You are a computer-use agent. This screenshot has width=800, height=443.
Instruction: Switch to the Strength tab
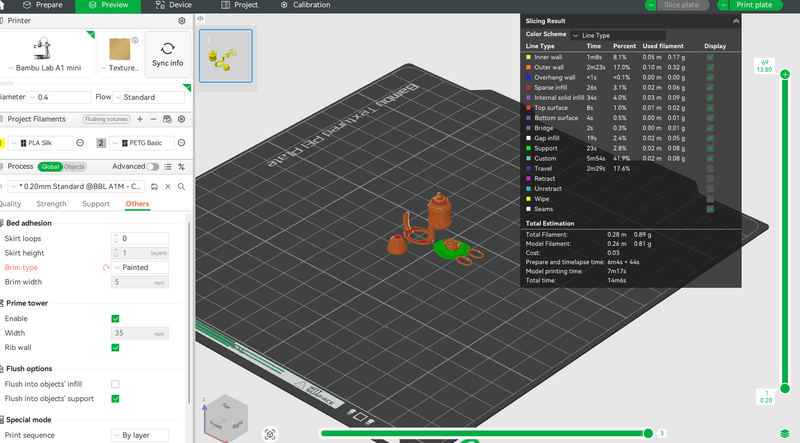(51, 204)
